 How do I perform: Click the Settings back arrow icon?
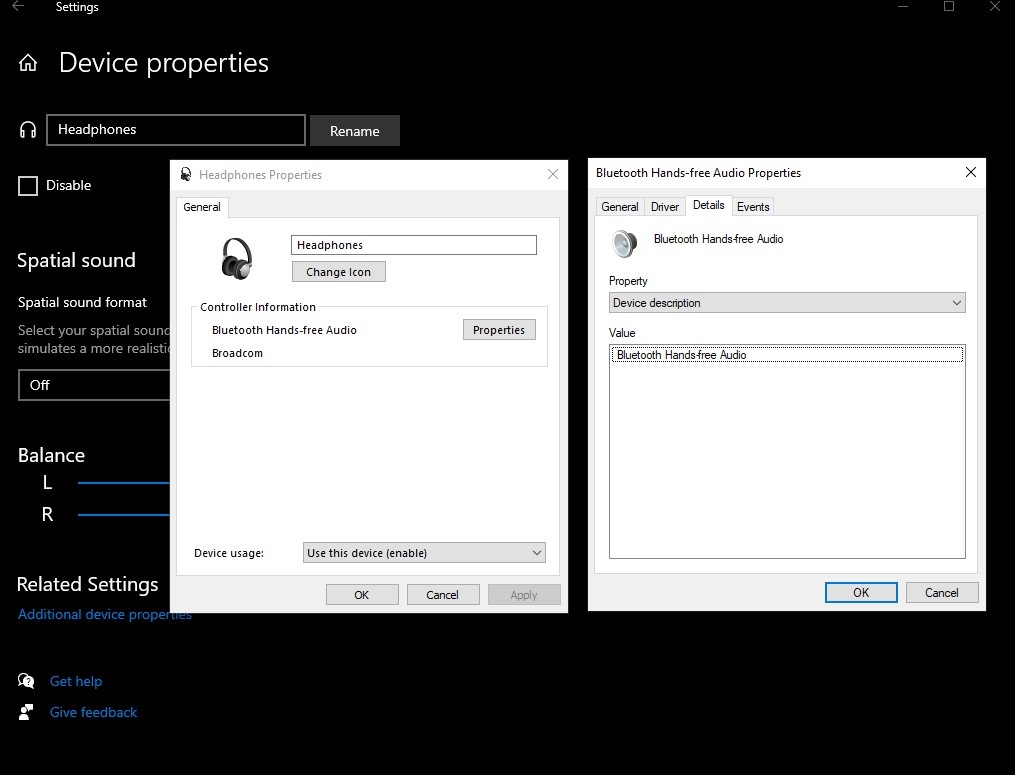pos(18,7)
